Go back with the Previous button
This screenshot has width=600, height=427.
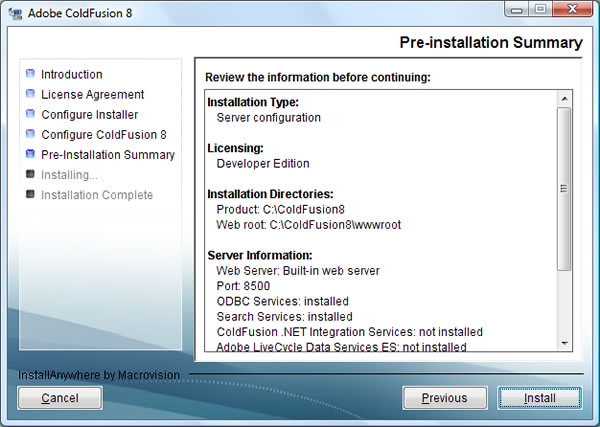point(445,398)
